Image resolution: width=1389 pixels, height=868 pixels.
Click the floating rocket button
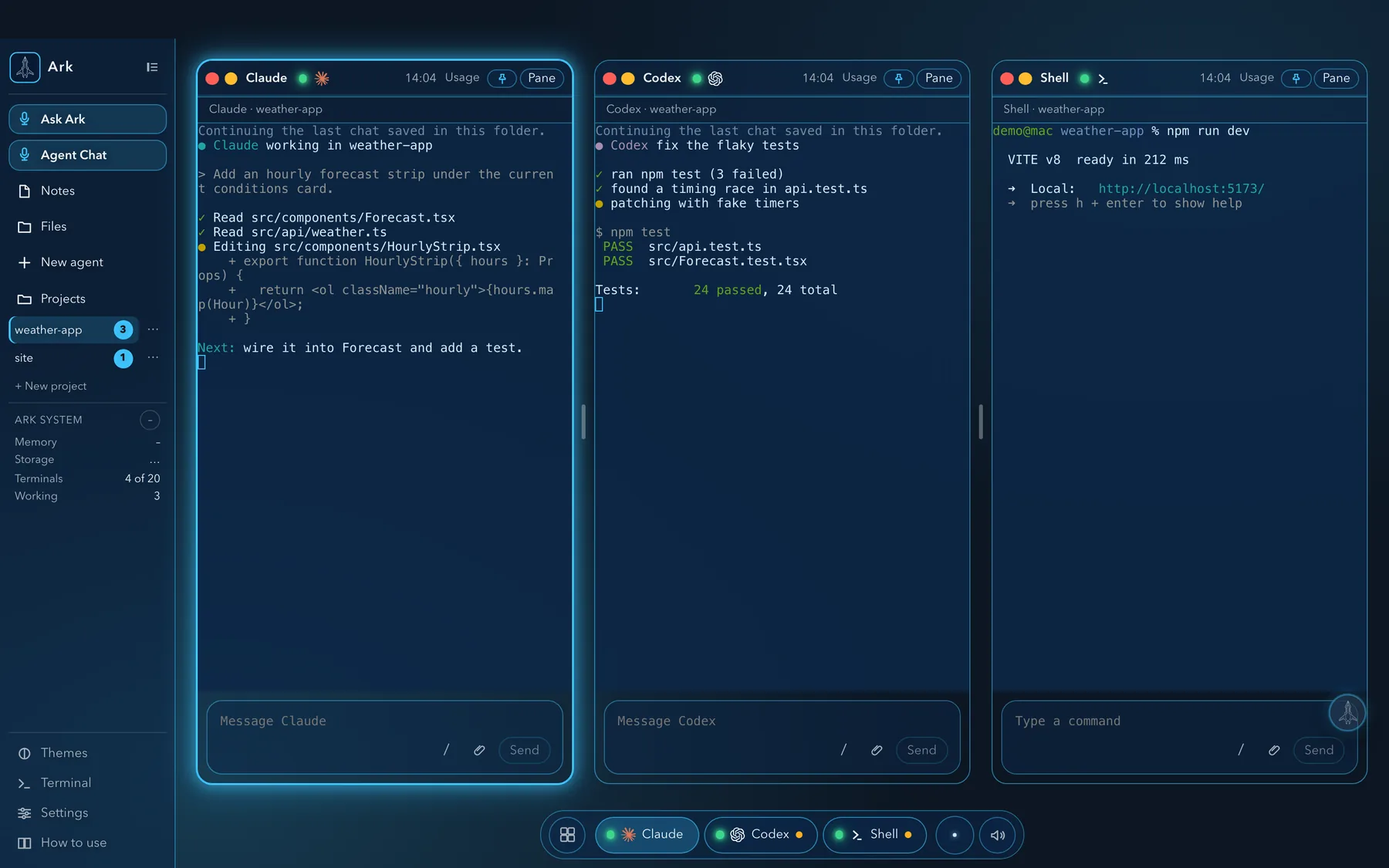pyautogui.click(x=1347, y=712)
